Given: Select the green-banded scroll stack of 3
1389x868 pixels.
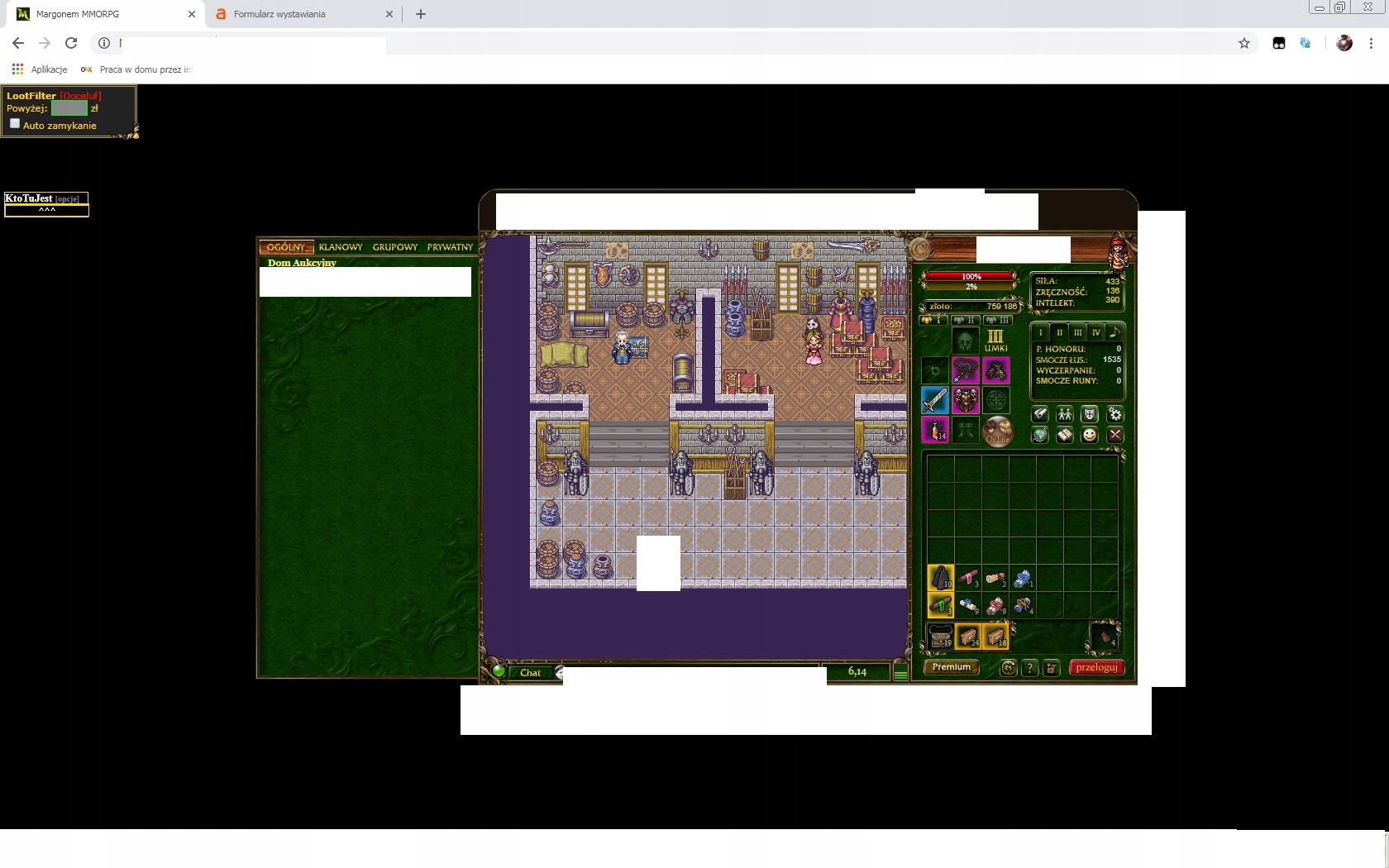Looking at the screenshot, I should pyautogui.click(x=941, y=605).
